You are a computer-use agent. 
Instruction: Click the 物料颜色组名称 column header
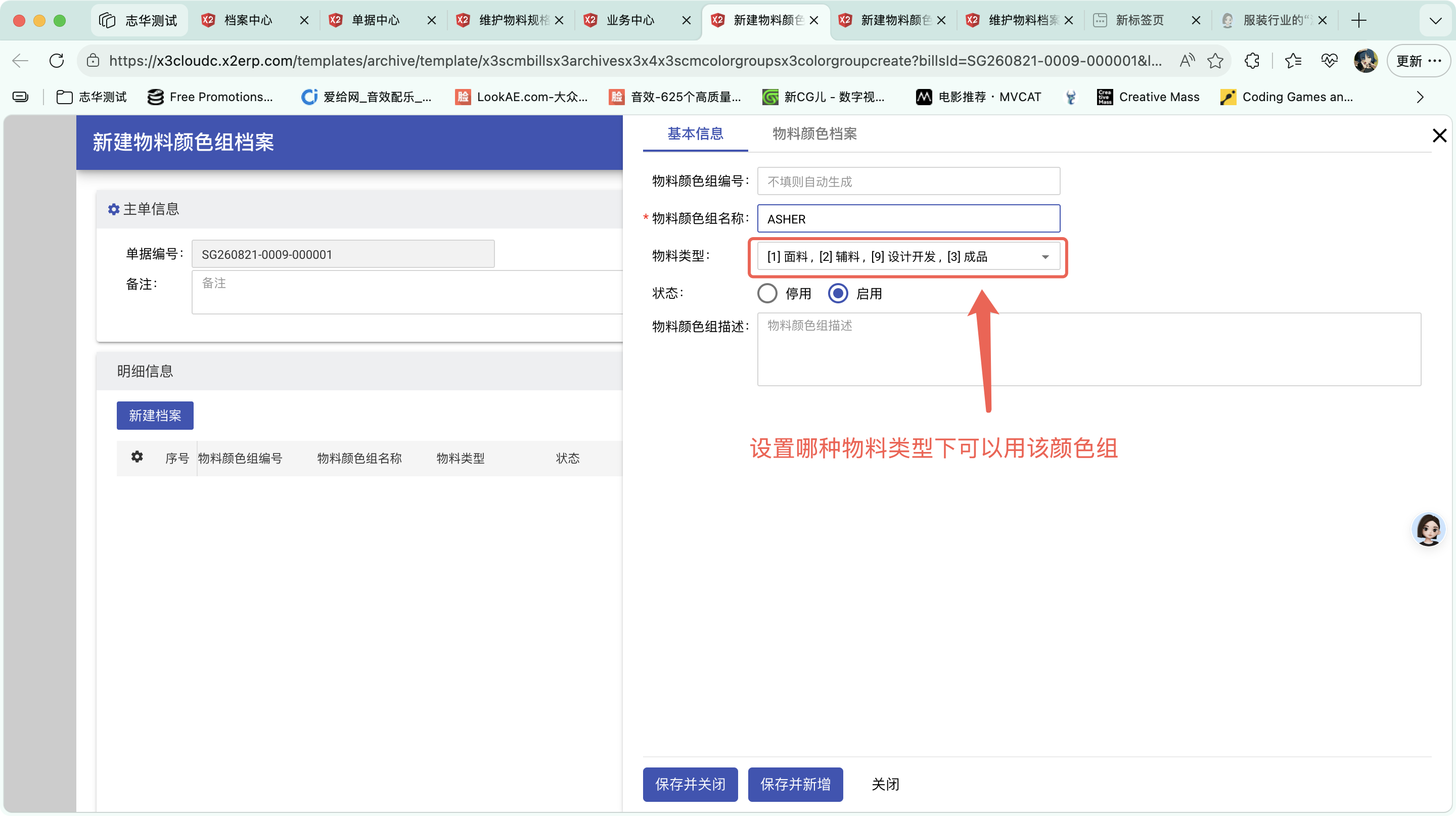click(x=359, y=458)
